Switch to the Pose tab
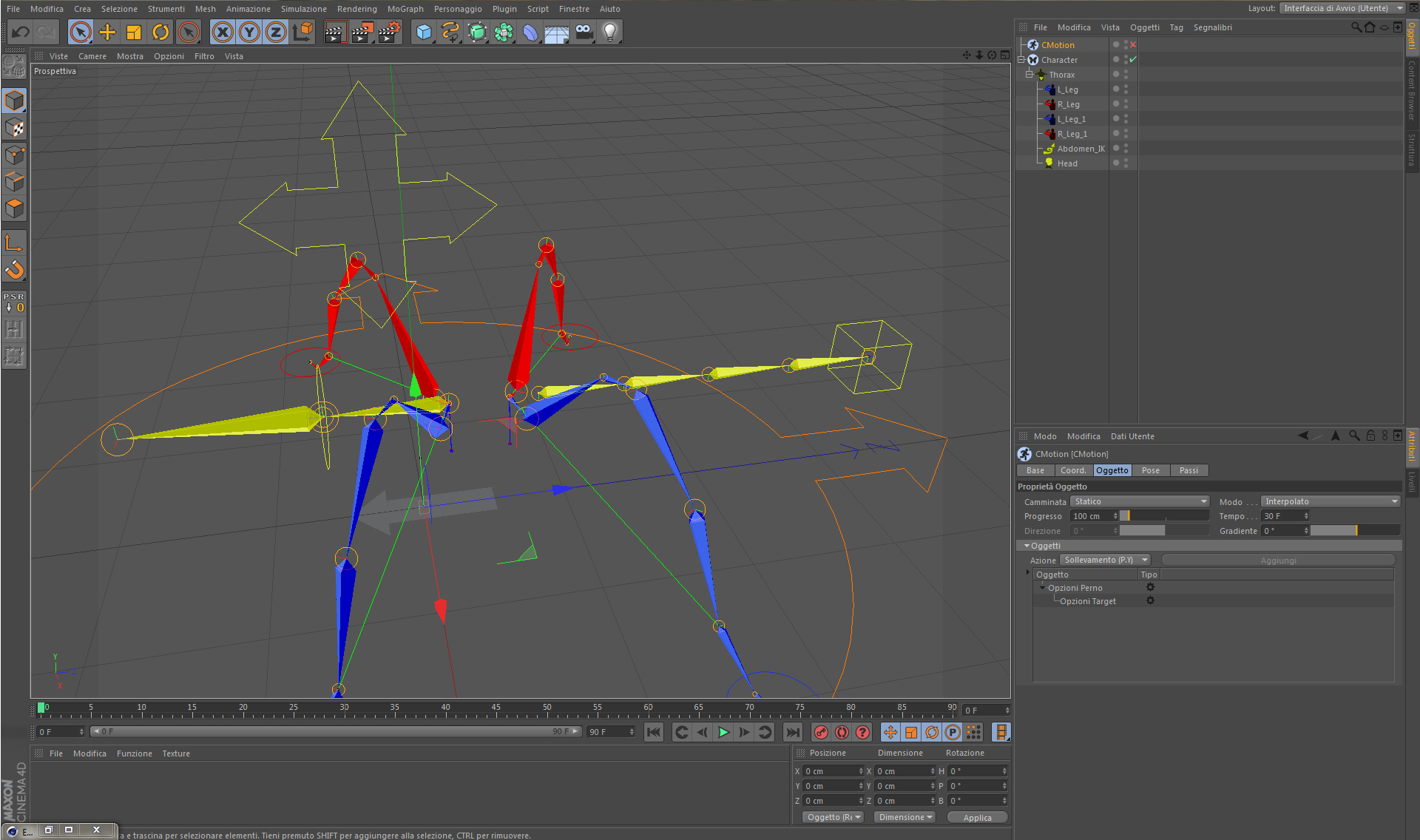The width and height of the screenshot is (1420, 840). pos(1150,470)
